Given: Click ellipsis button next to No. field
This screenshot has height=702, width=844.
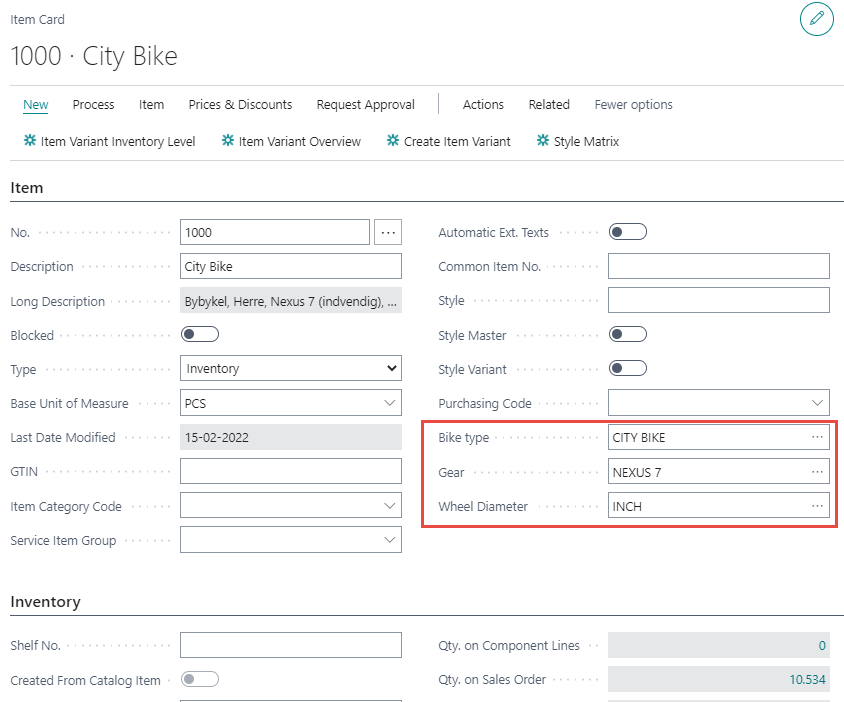Looking at the screenshot, I should coord(388,232).
